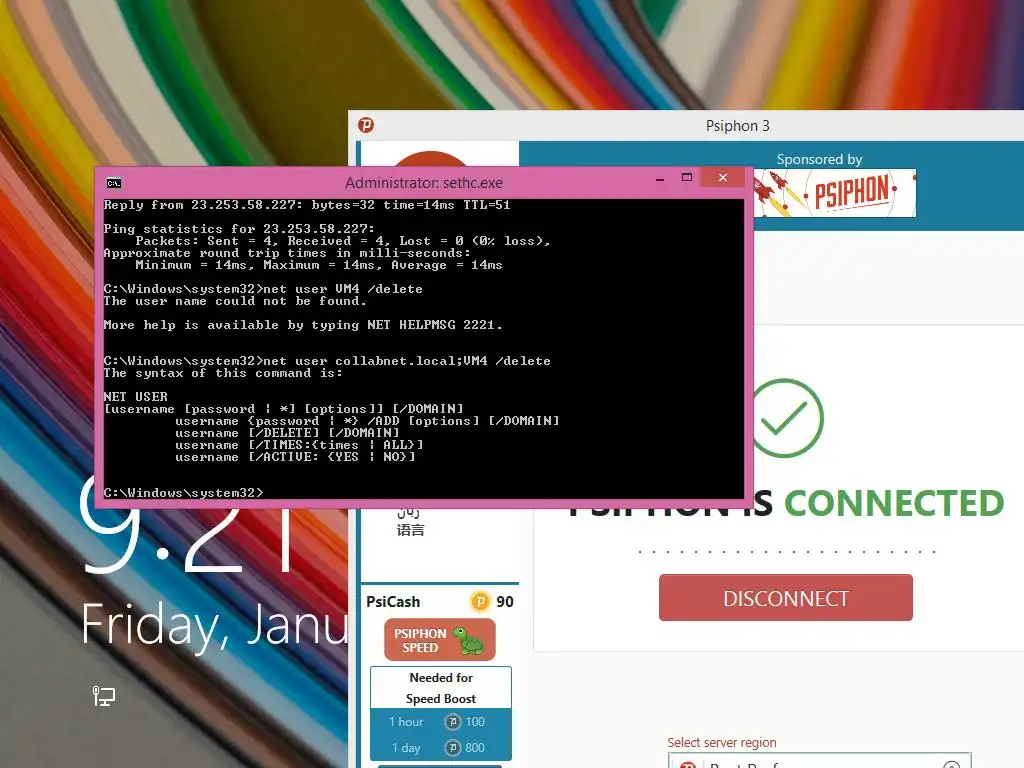Click the lock screen network icon

103,696
